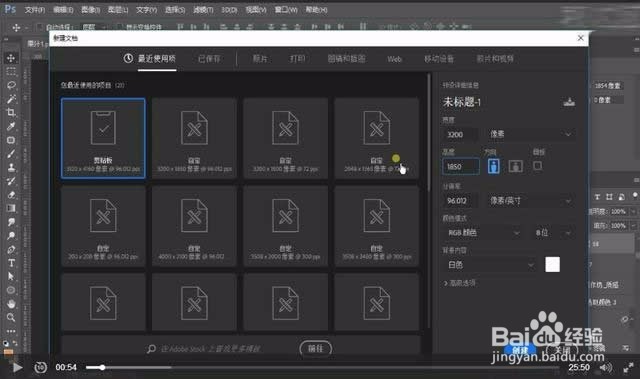640x379 pixels.
Task: Open the three-dot more tools menu
Action: pos(11,331)
